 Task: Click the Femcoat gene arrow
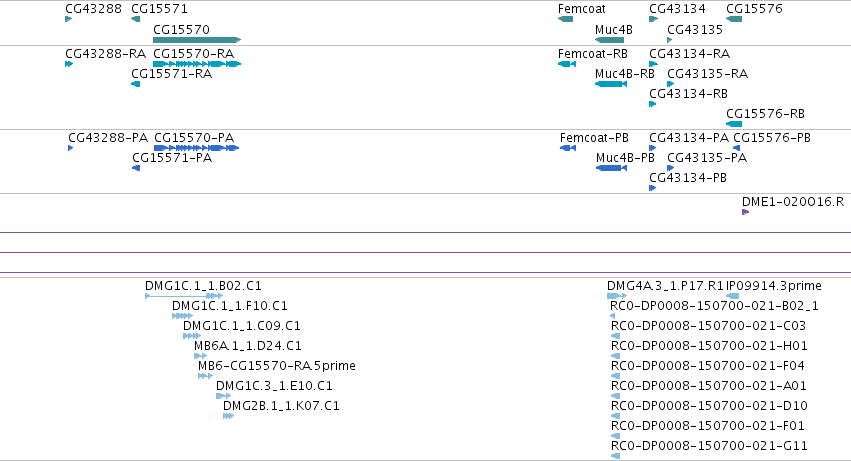(566, 19)
